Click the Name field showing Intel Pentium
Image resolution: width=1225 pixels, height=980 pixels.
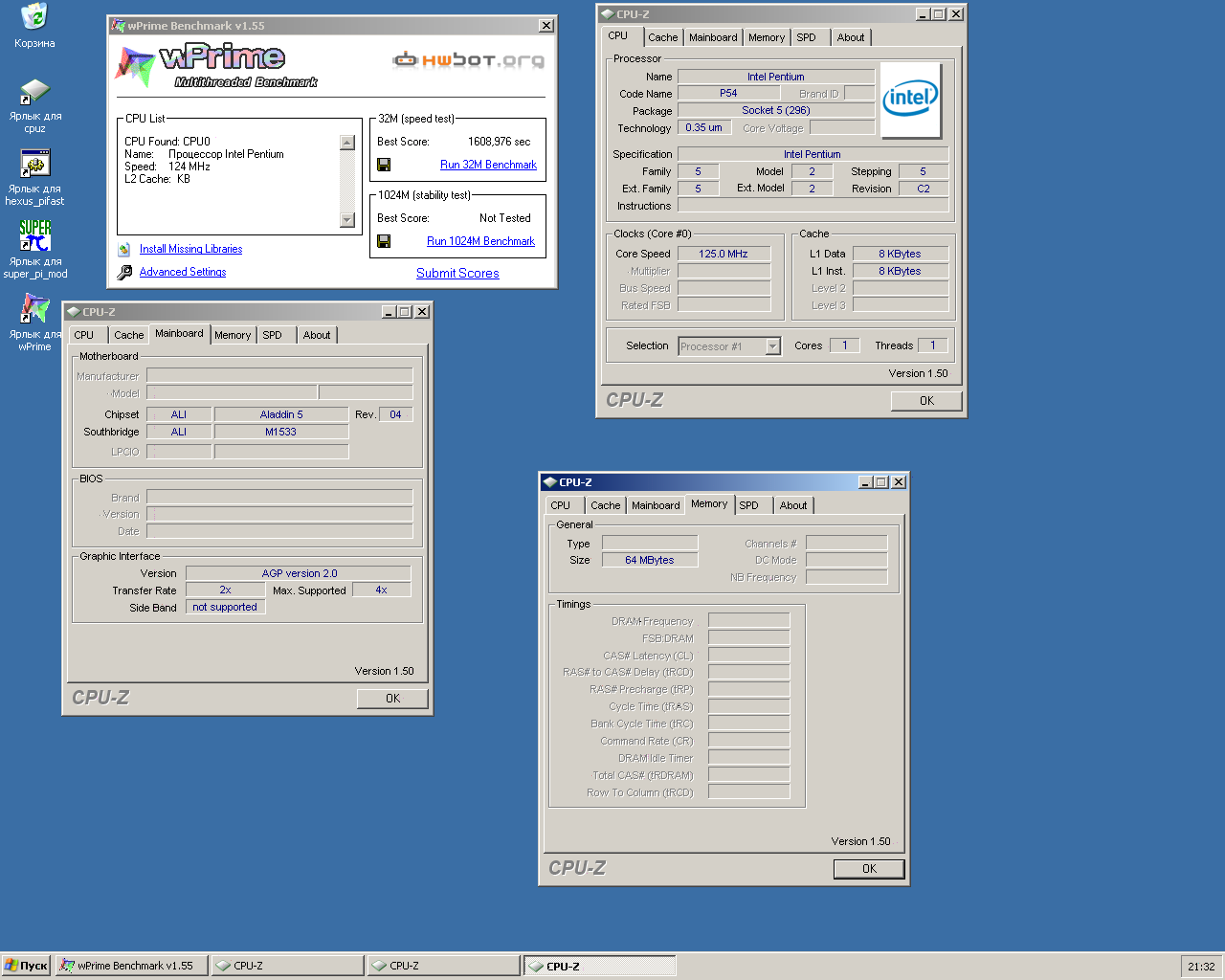pyautogui.click(x=776, y=77)
